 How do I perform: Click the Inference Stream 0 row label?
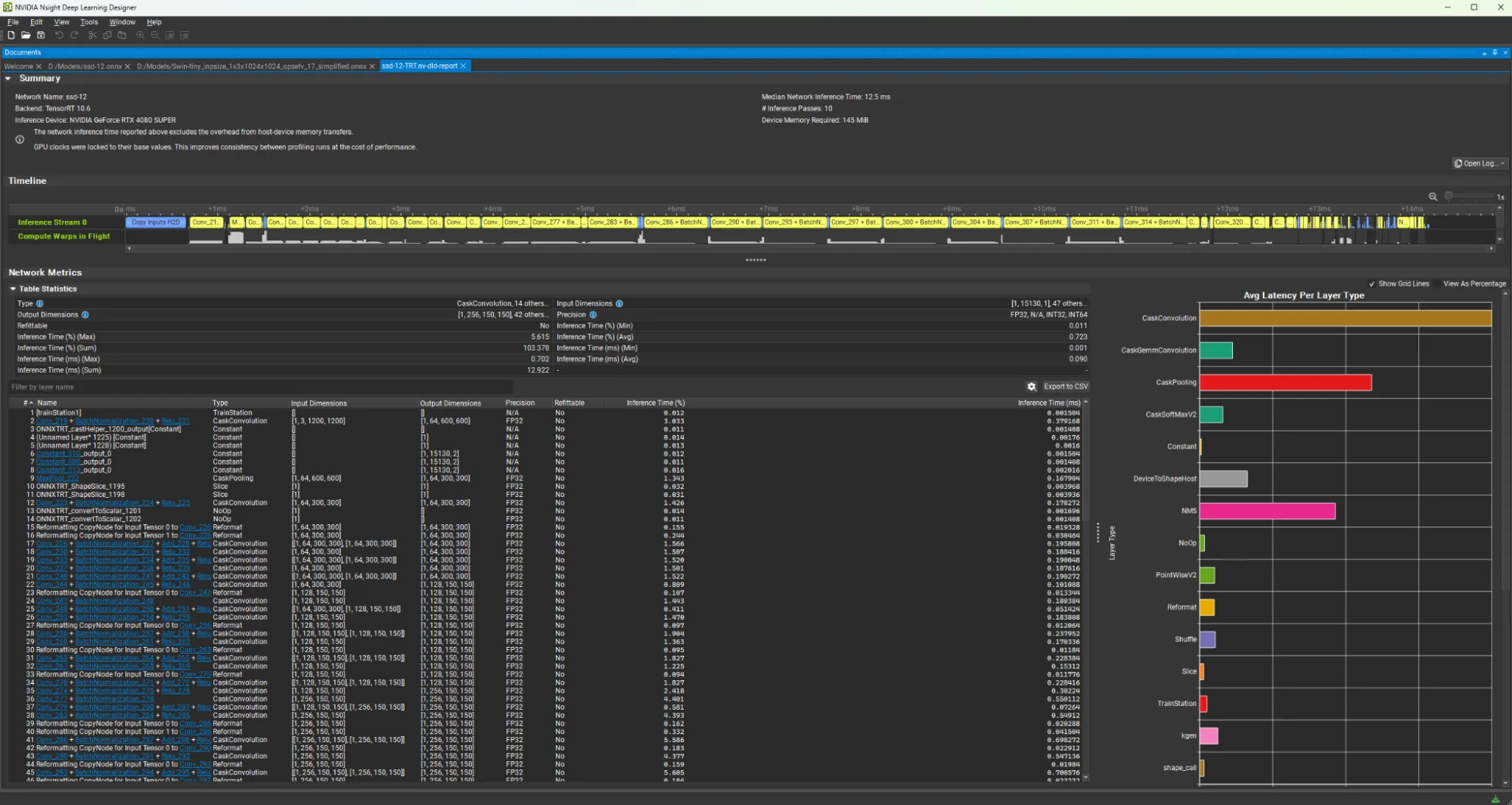click(52, 222)
